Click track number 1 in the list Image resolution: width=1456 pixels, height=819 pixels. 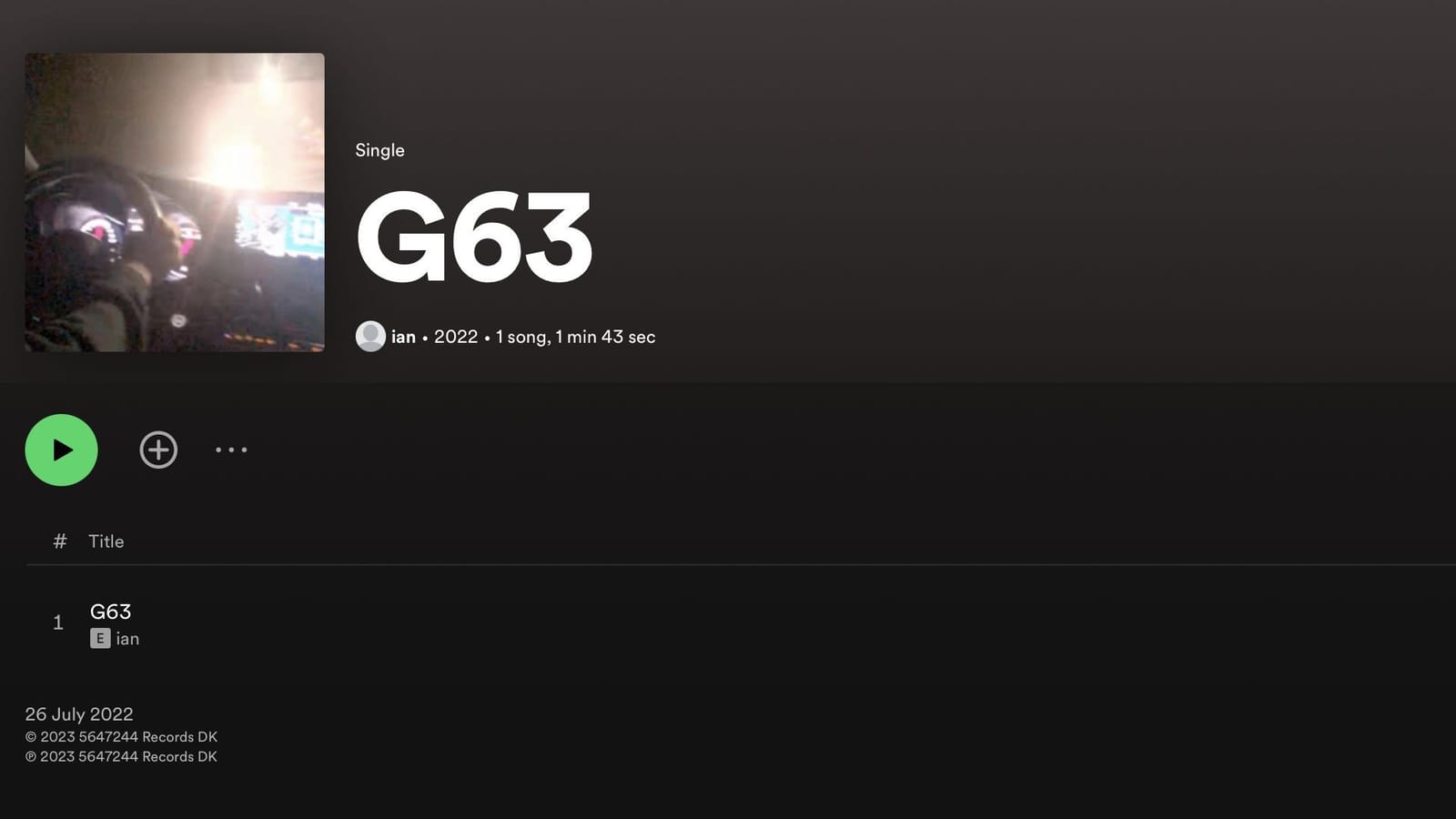58,622
